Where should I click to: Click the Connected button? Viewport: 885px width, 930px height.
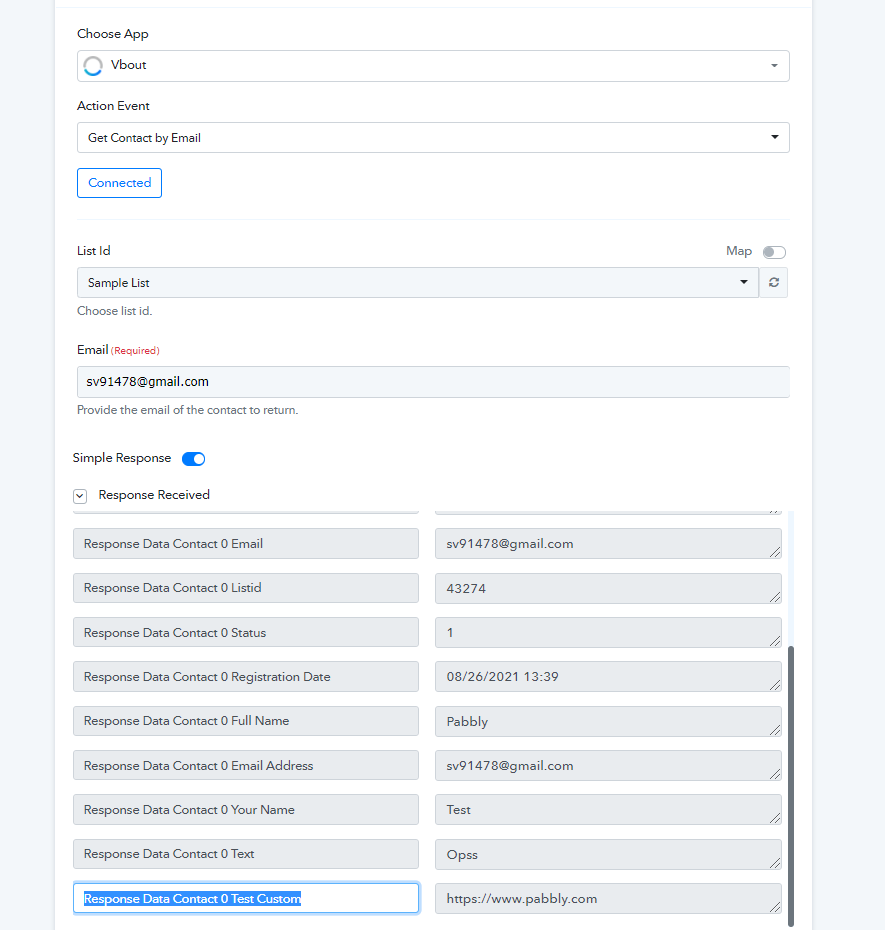coord(119,183)
